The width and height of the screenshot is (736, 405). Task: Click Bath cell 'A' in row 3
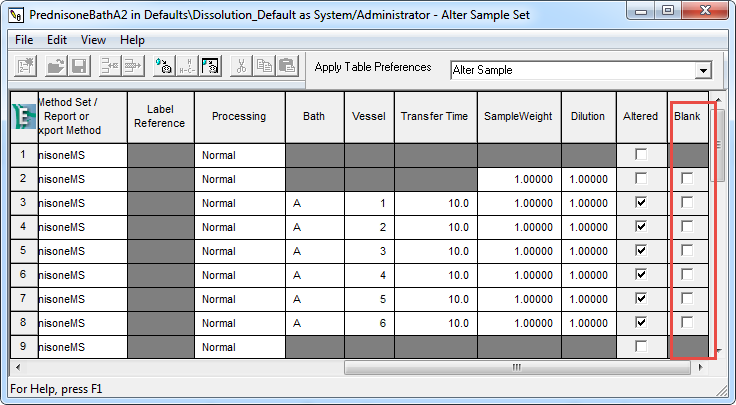(314, 203)
